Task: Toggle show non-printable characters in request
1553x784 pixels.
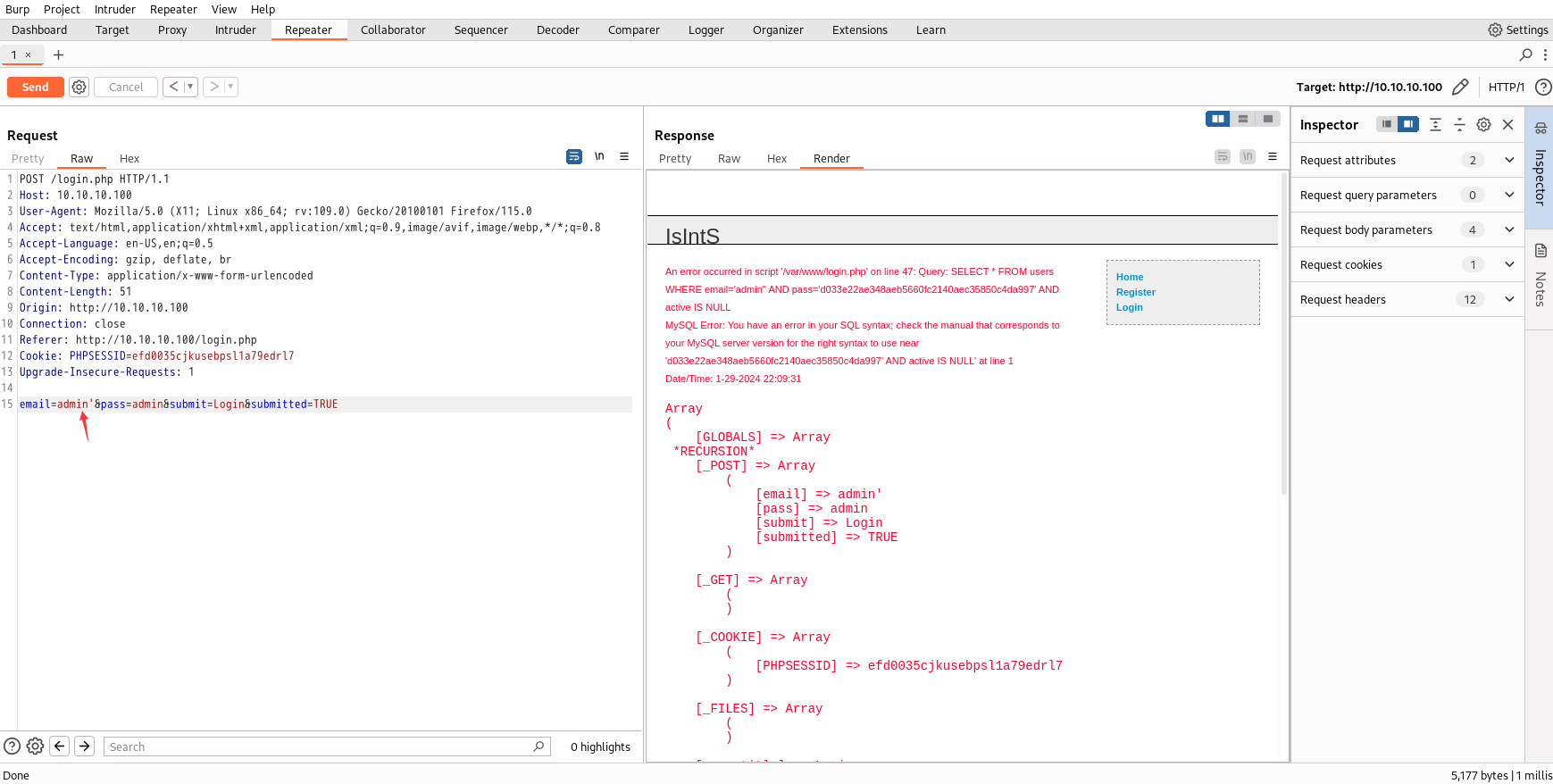Action: tap(599, 156)
